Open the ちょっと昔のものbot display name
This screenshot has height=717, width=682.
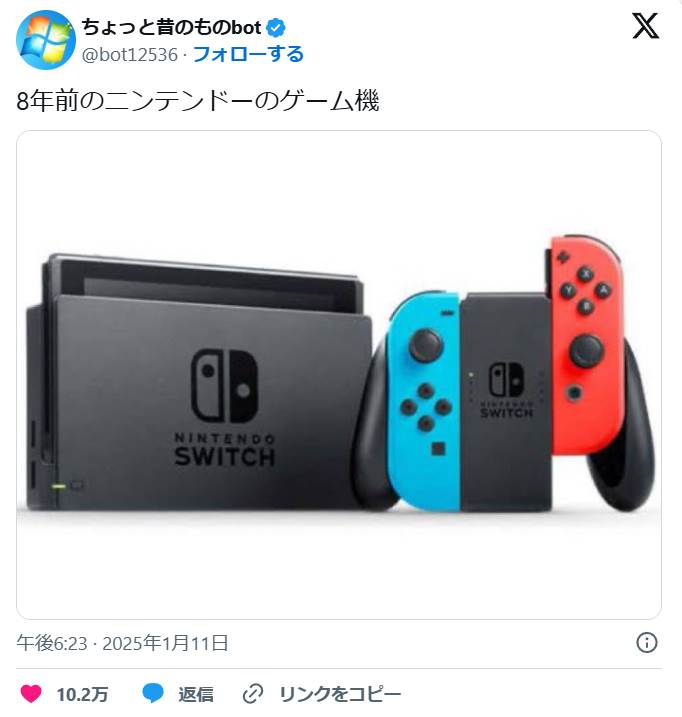[172, 27]
